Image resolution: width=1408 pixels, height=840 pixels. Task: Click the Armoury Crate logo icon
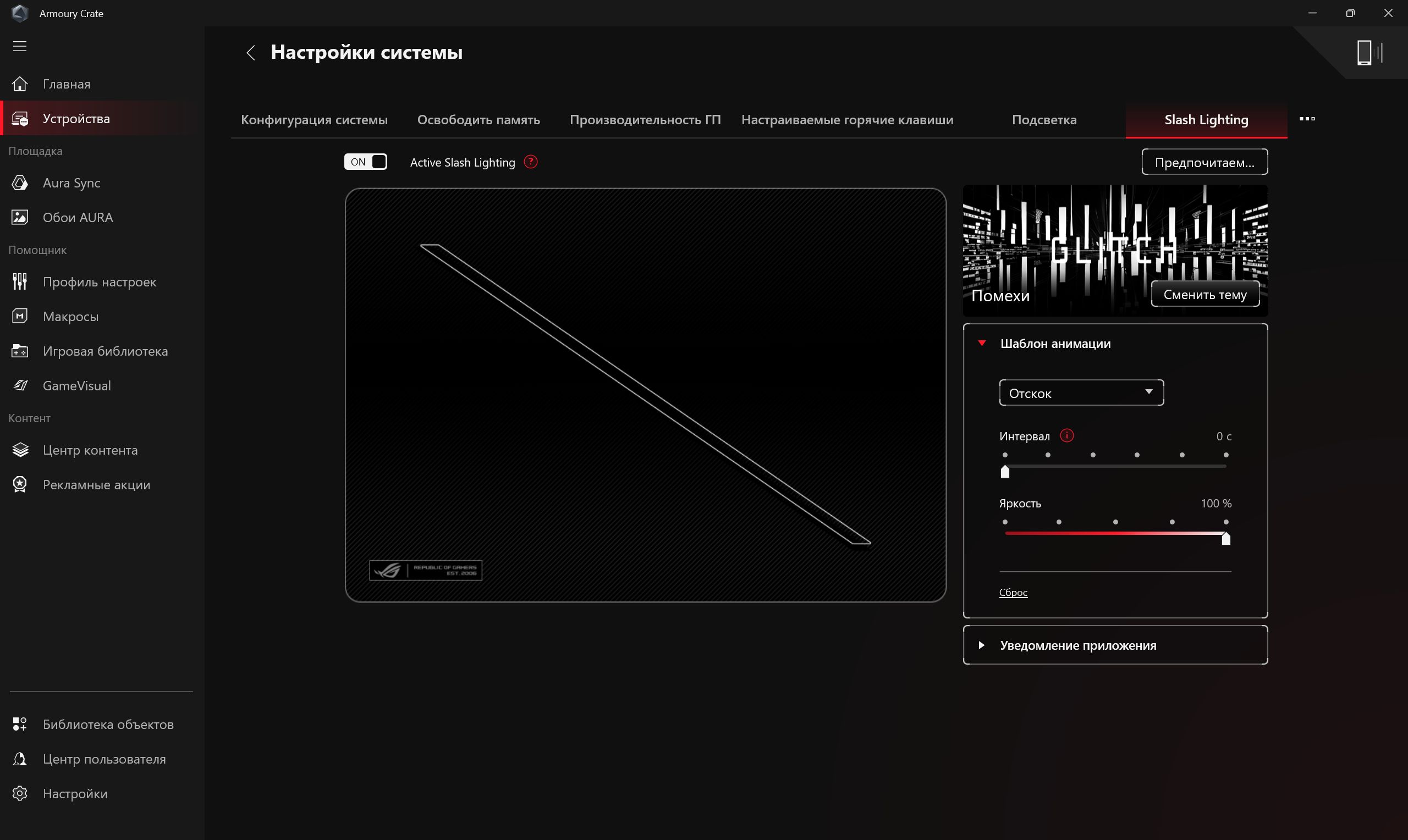[x=20, y=13]
